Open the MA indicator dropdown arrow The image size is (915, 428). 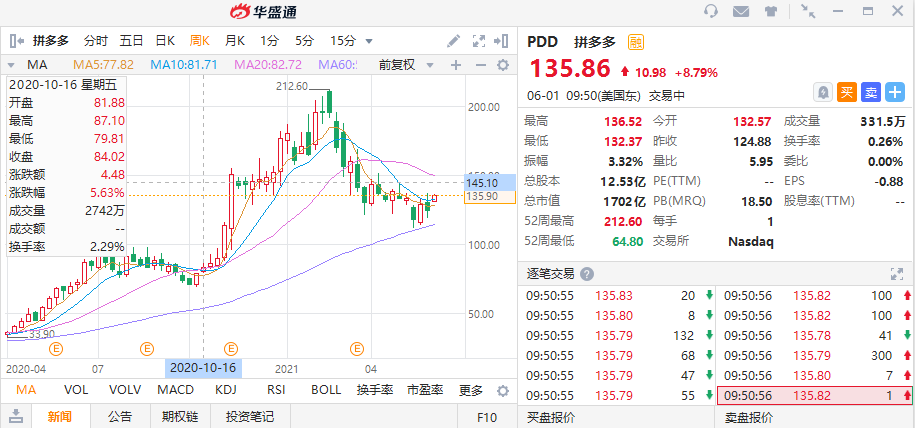tap(11, 65)
